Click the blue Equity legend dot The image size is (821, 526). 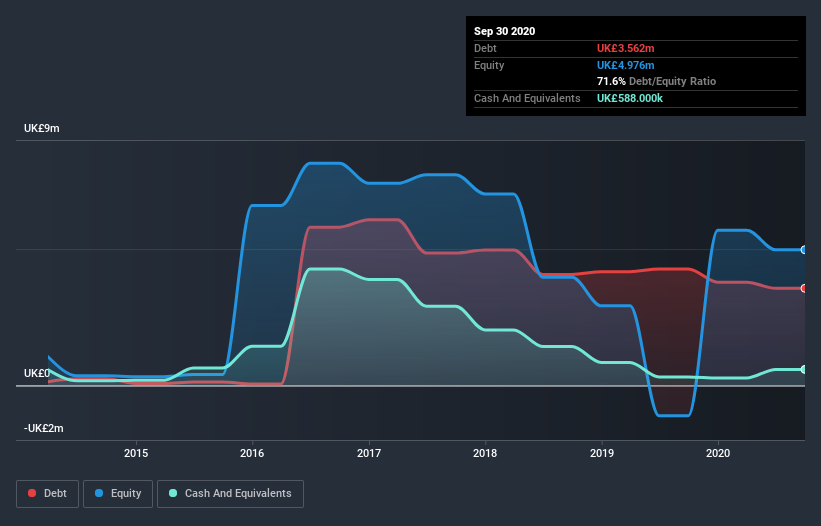(x=99, y=493)
